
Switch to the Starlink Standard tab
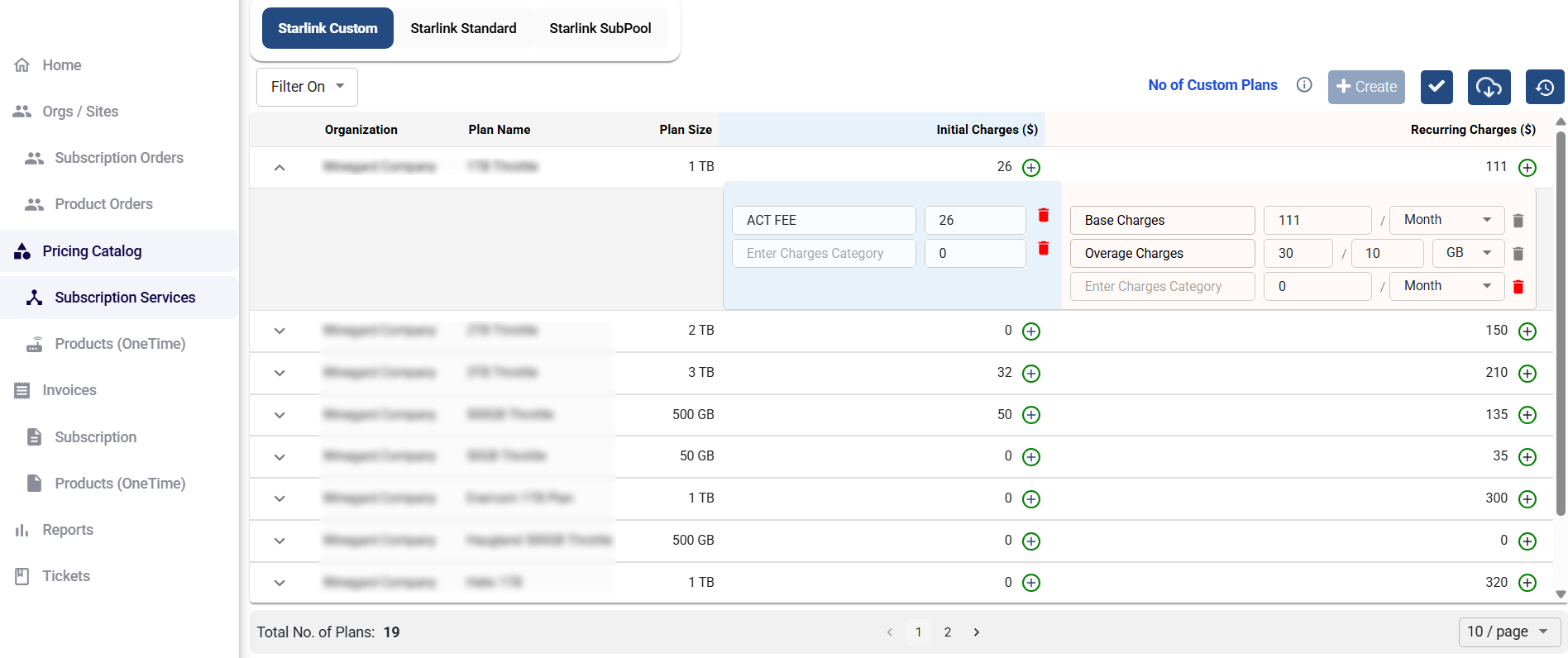(x=463, y=28)
